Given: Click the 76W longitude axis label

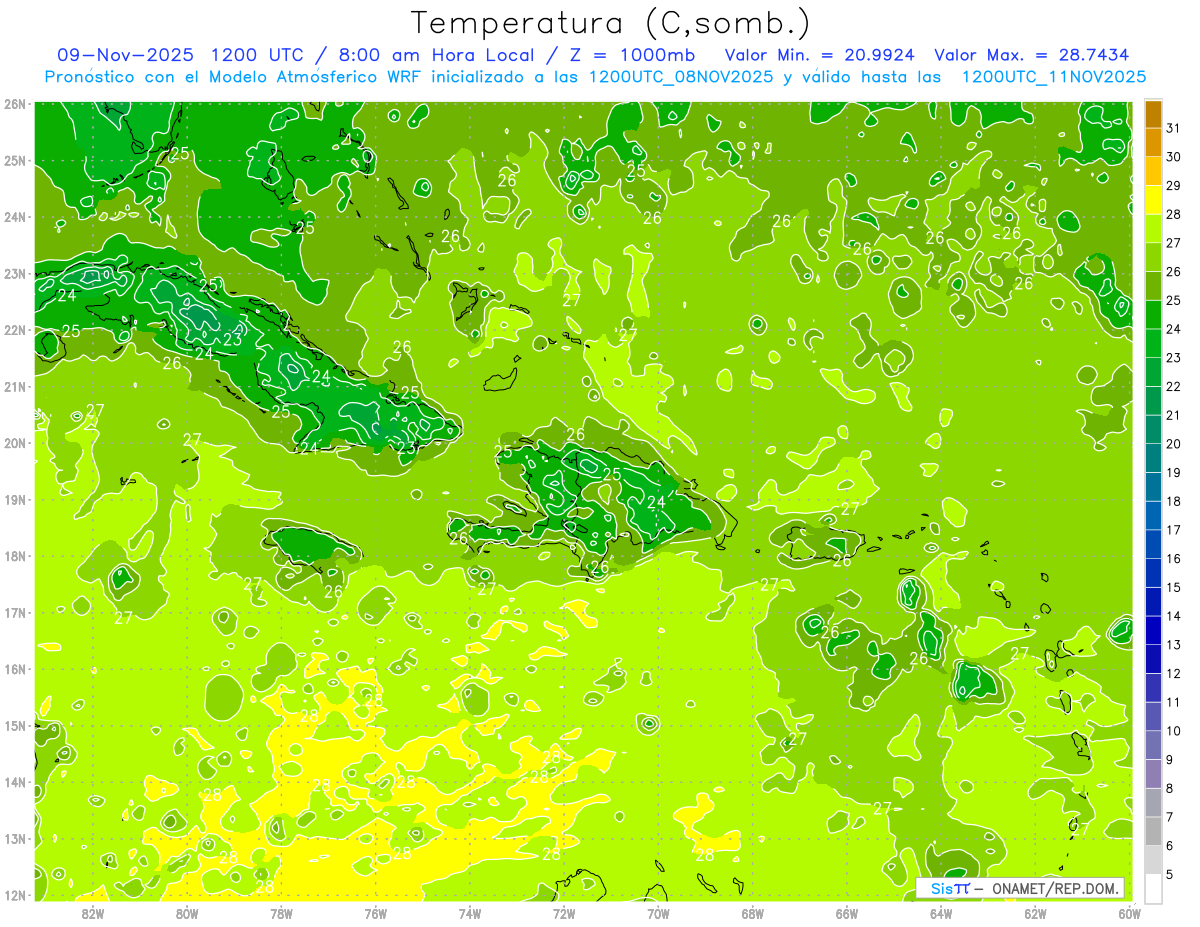Looking at the screenshot, I should click(376, 914).
